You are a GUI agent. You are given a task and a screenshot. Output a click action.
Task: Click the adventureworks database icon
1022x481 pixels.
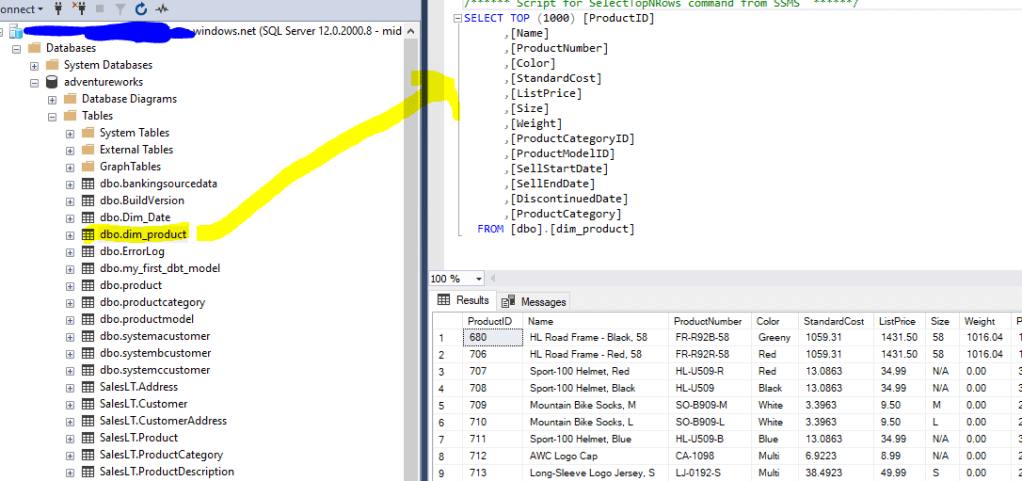pos(51,82)
